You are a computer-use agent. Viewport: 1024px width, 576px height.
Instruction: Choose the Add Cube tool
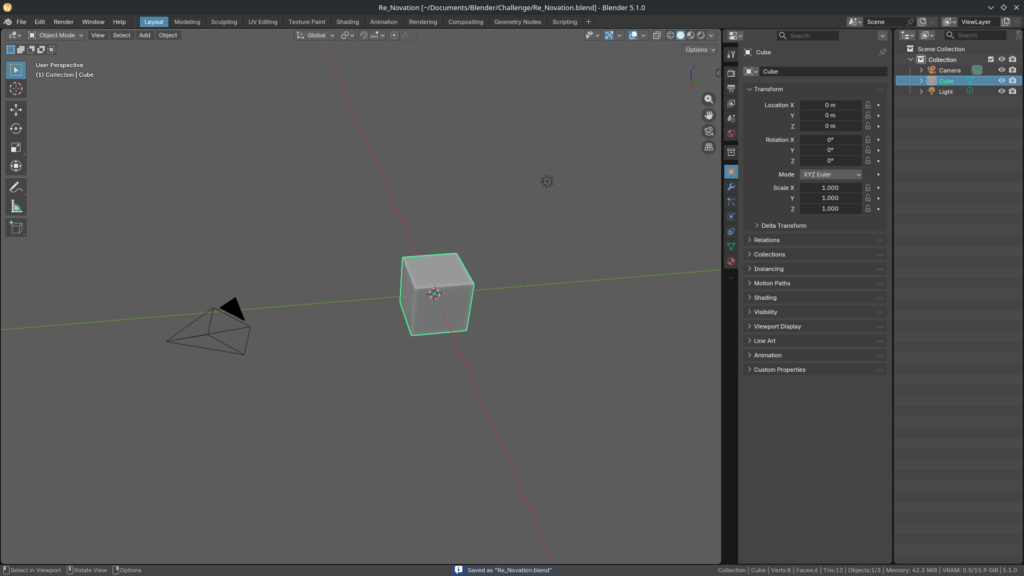tap(16, 227)
